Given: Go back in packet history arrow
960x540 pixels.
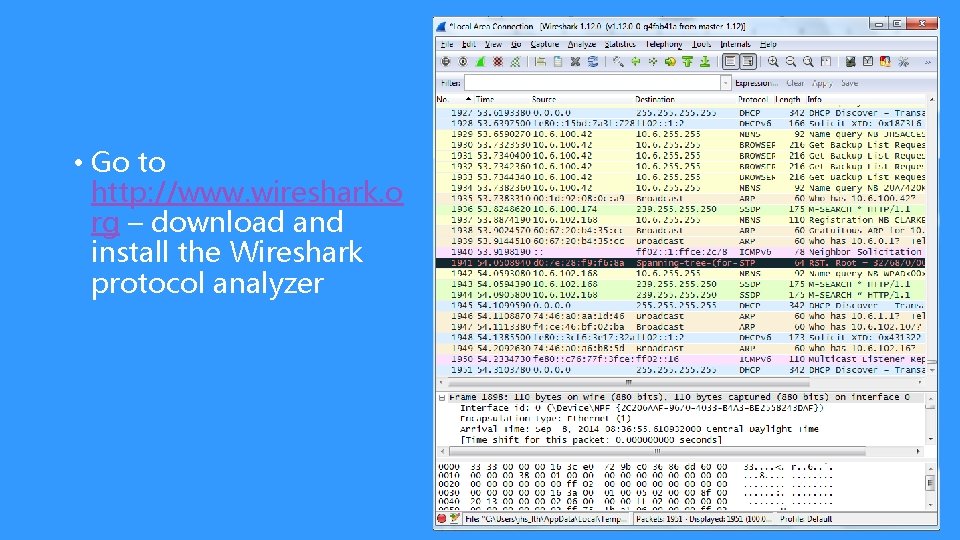Looking at the screenshot, I should (636, 62).
